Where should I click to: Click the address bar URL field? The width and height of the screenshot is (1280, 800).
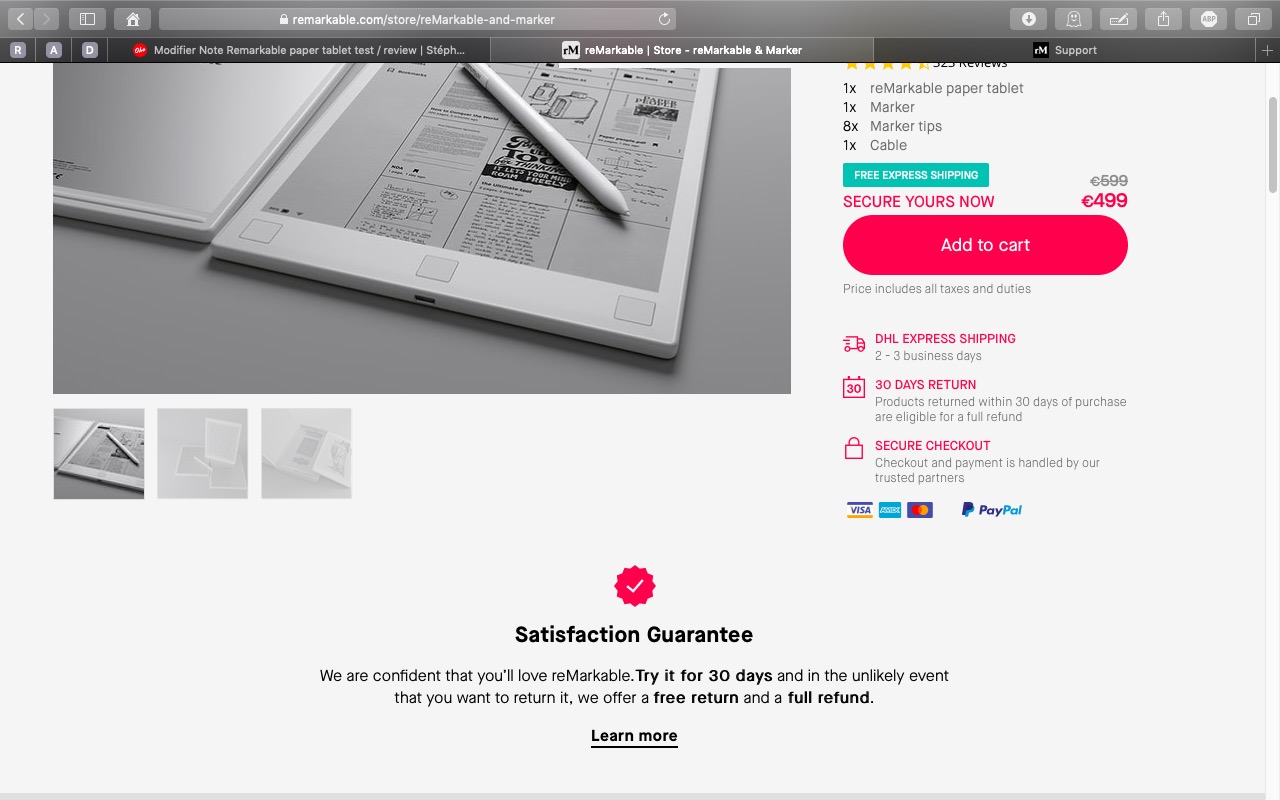(x=417, y=19)
